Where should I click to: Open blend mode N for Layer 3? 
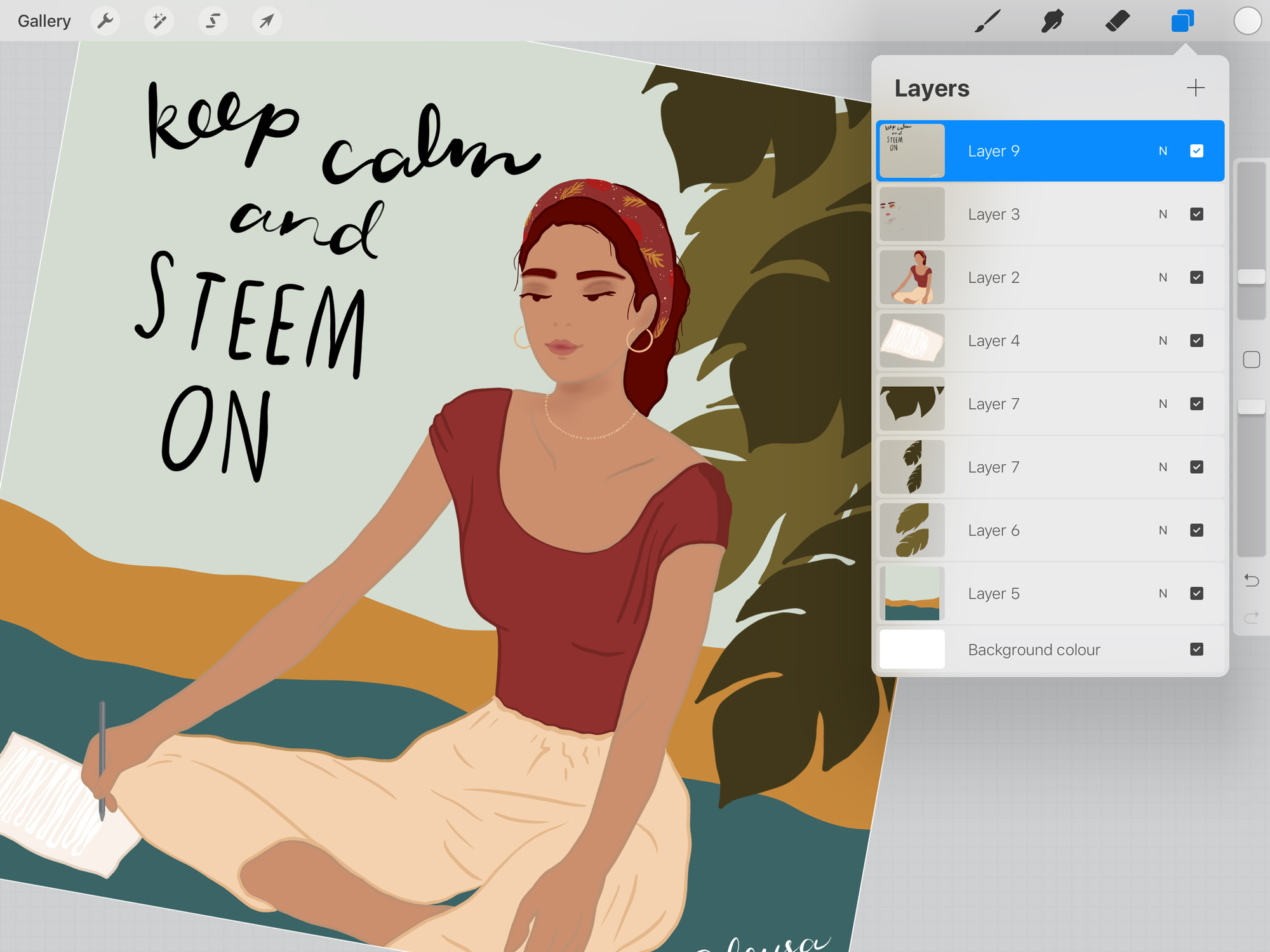coord(1163,214)
